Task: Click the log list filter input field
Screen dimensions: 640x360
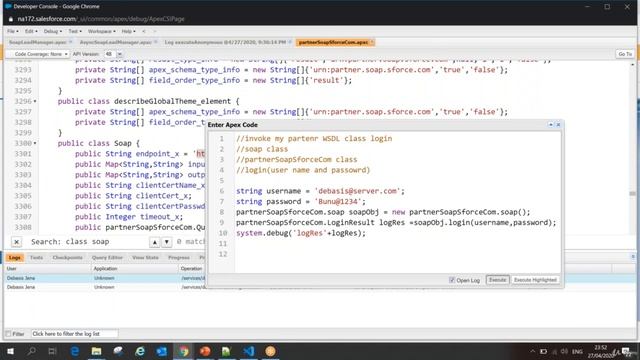Action: coord(75,334)
